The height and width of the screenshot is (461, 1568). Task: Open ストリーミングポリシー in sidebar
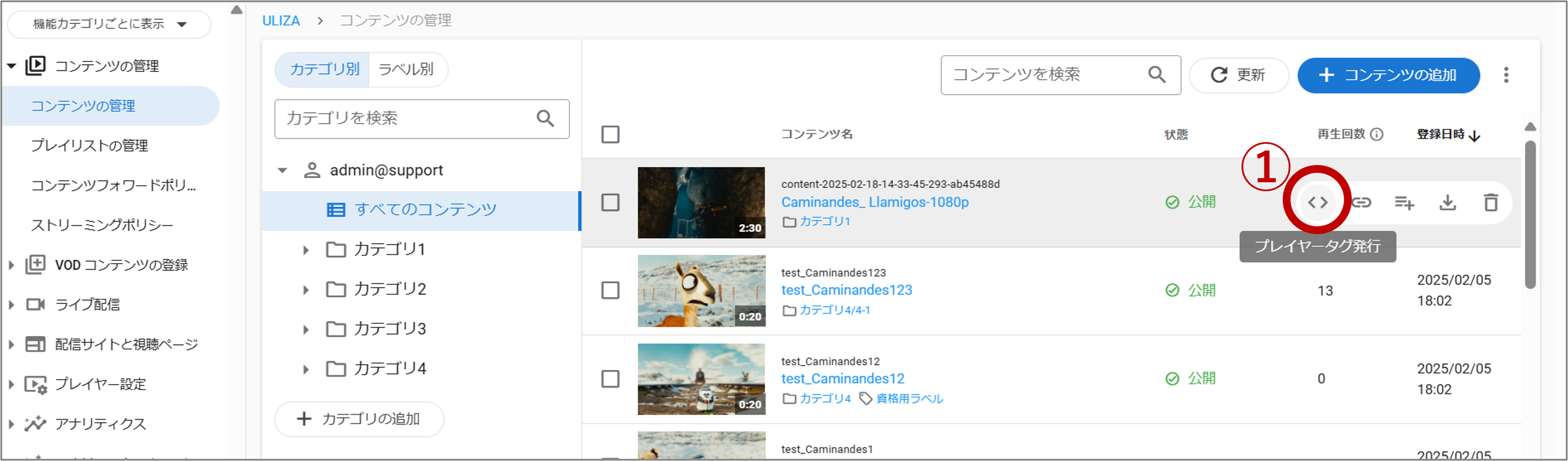point(101,225)
